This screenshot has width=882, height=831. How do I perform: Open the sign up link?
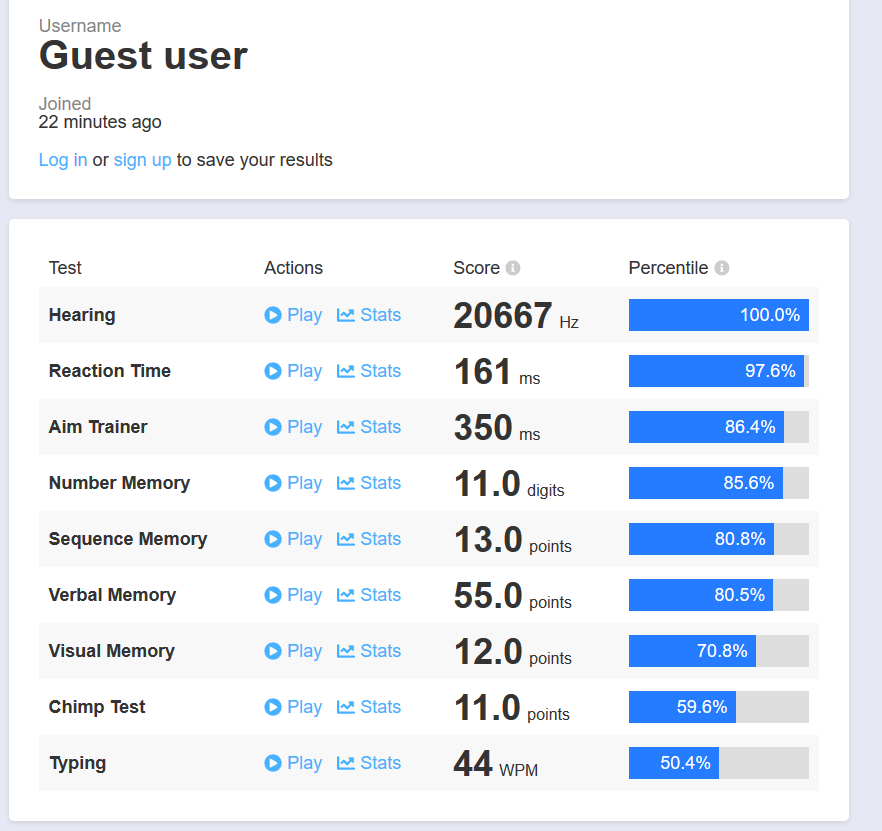[142, 160]
